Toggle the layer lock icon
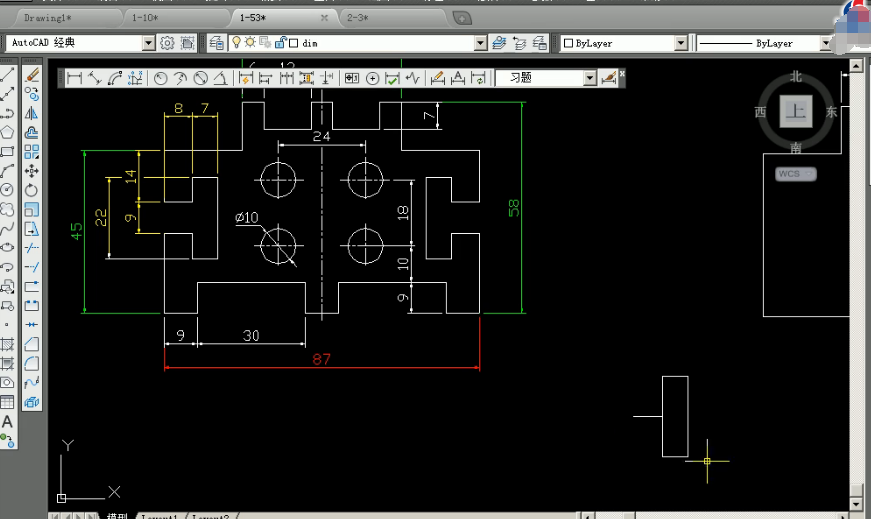 (281, 42)
